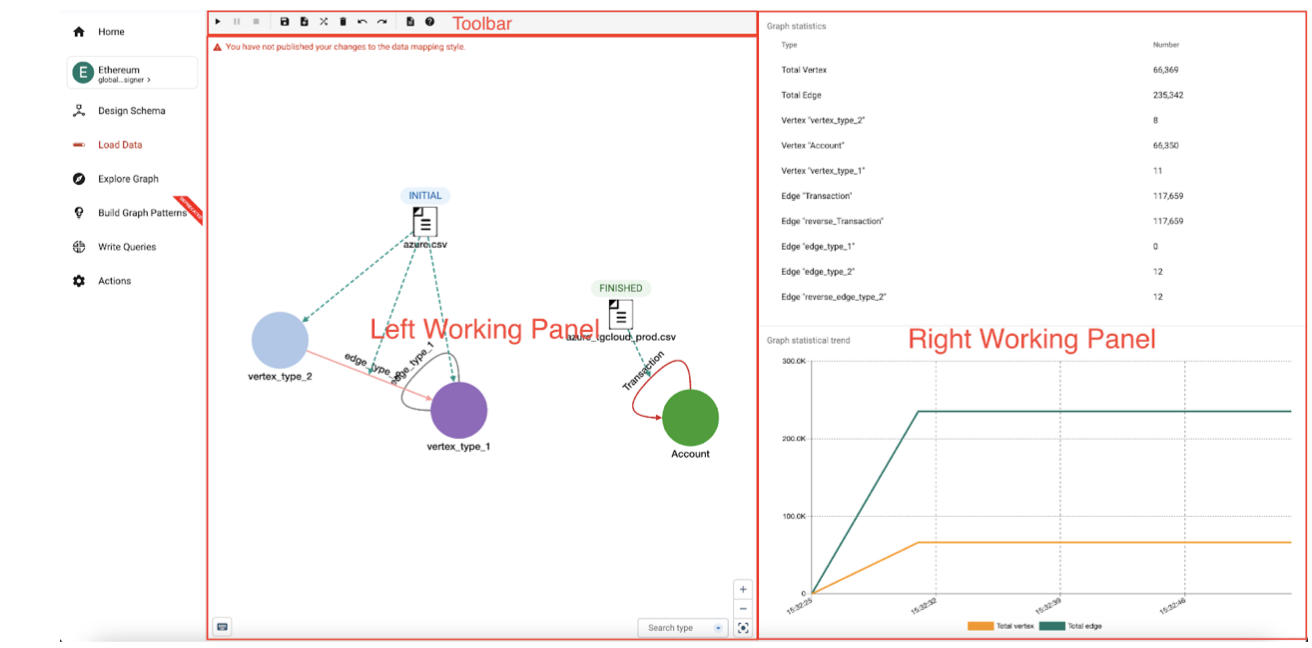Select the green Account vertex node
Screen dimensions: 1312x648
(x=690, y=418)
